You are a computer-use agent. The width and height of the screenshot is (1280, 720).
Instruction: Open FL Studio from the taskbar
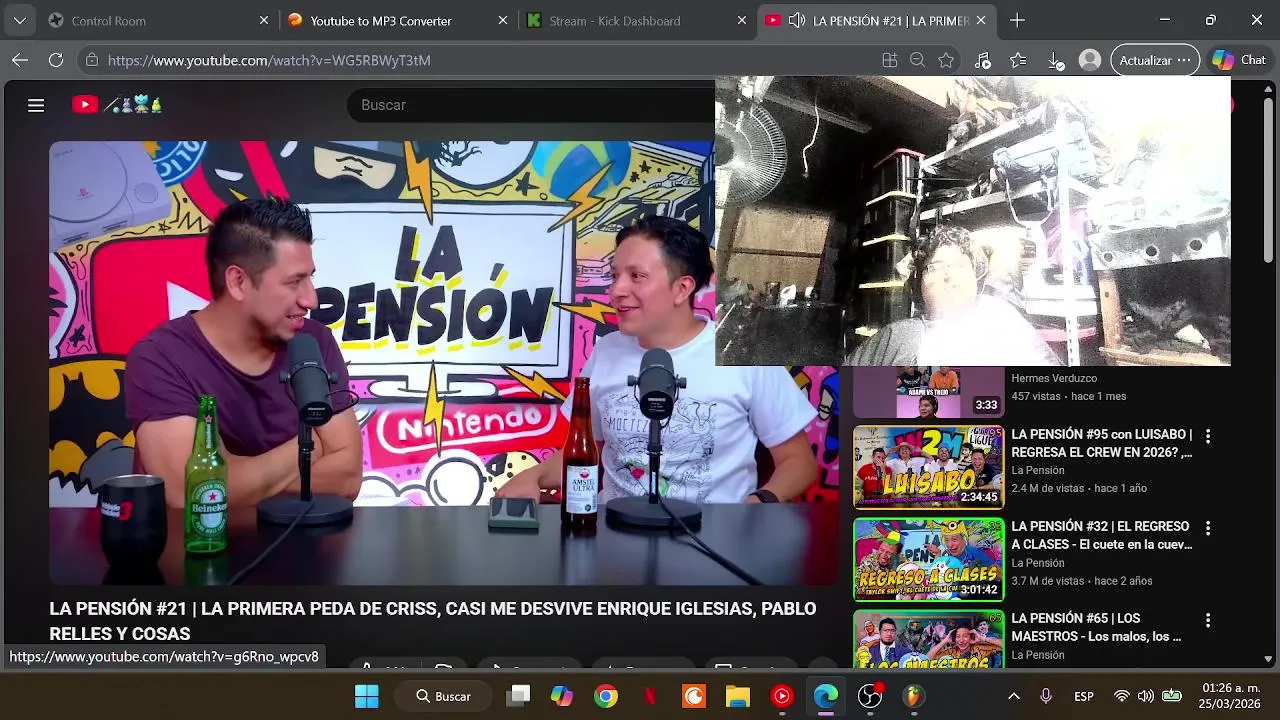pos(914,696)
